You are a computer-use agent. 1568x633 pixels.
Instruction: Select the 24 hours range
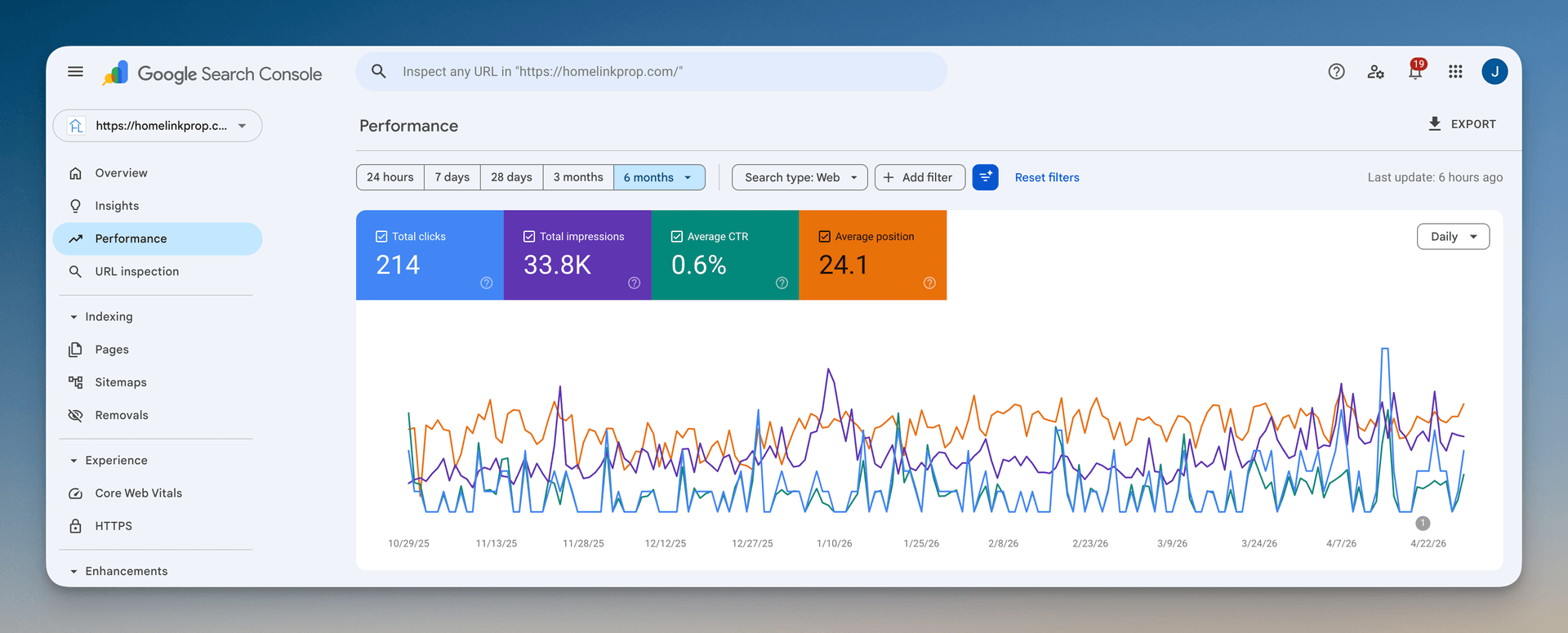[x=390, y=177]
